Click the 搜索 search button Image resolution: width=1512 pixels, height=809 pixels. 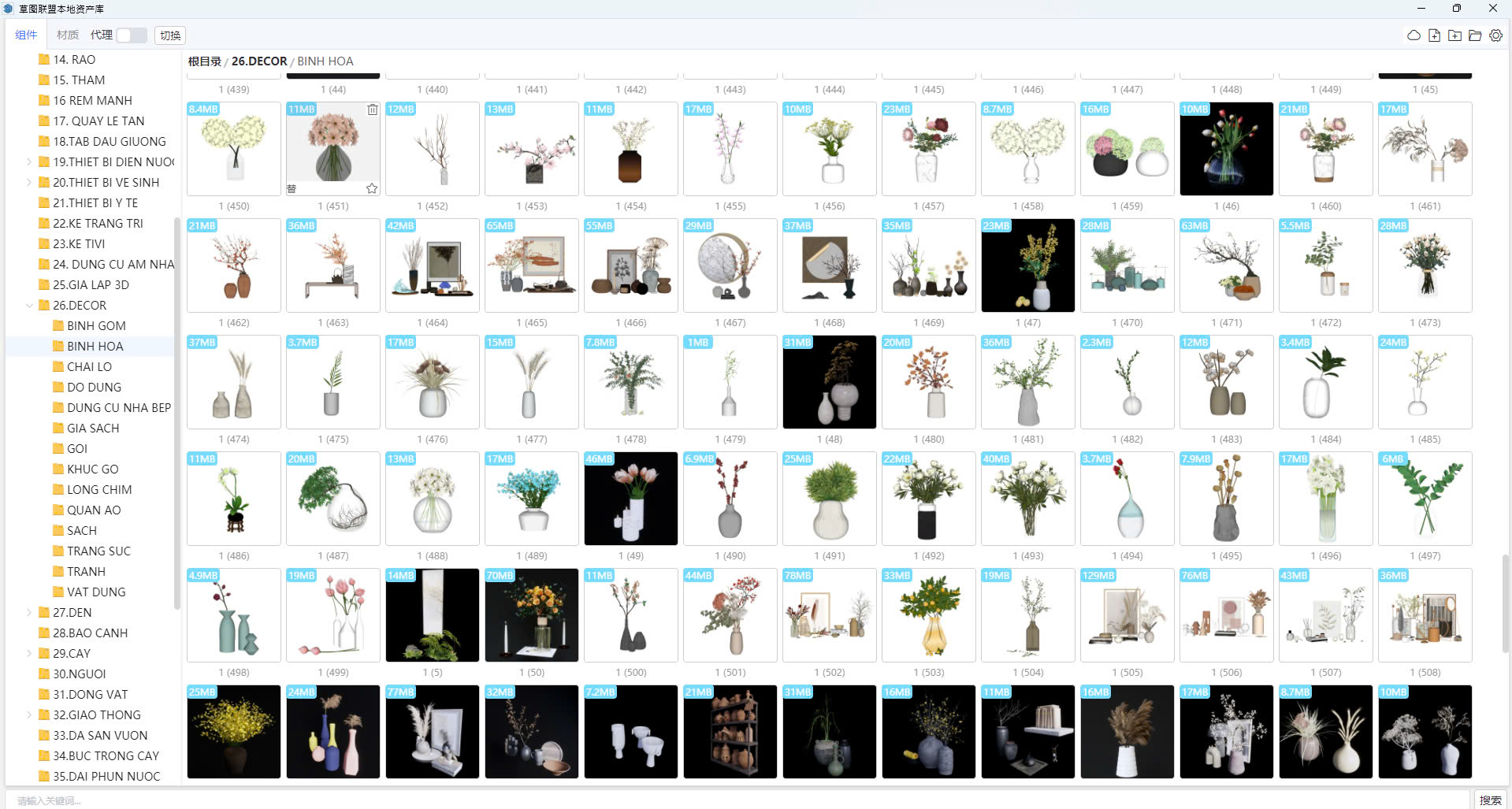[x=1490, y=800]
